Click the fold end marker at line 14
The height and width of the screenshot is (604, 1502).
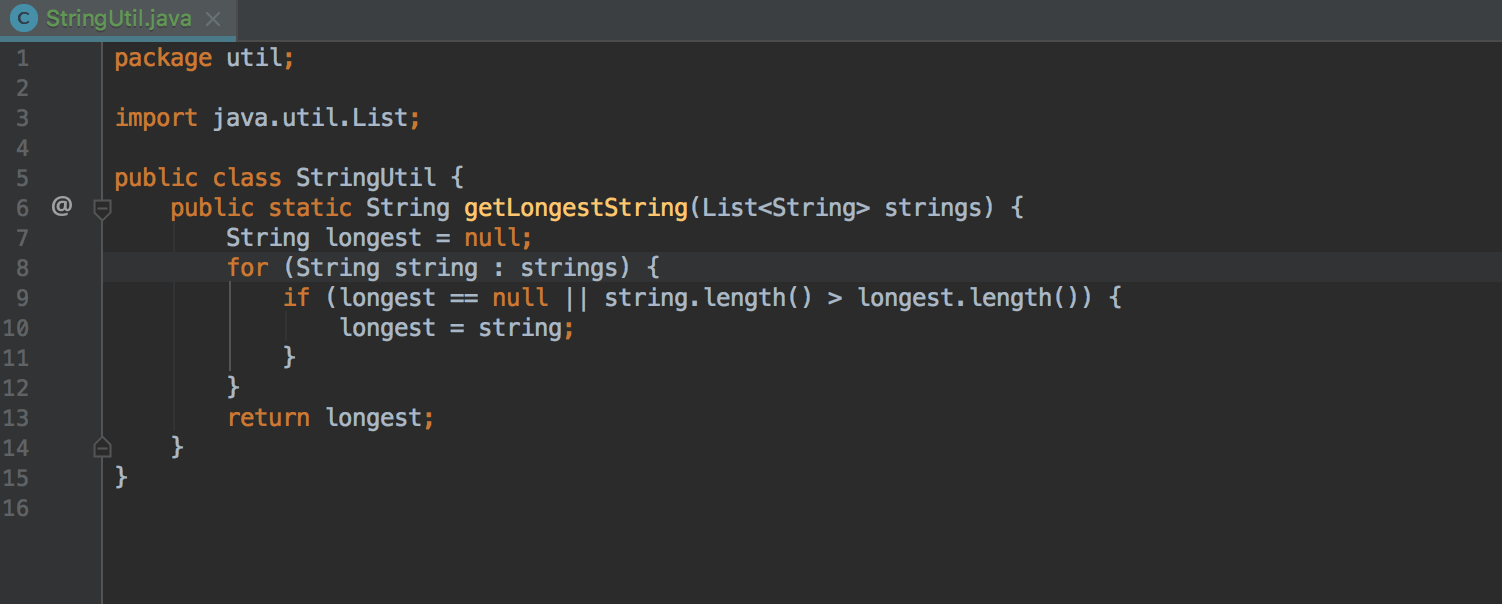coord(102,447)
